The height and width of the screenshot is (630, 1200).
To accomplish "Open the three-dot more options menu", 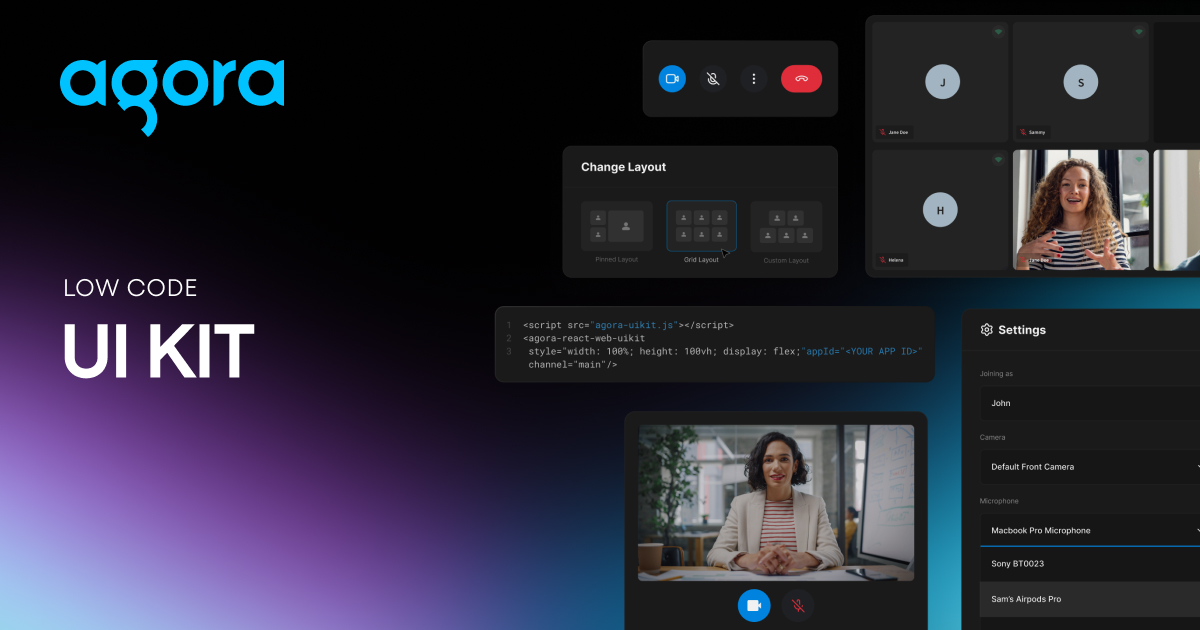I will coord(753,79).
